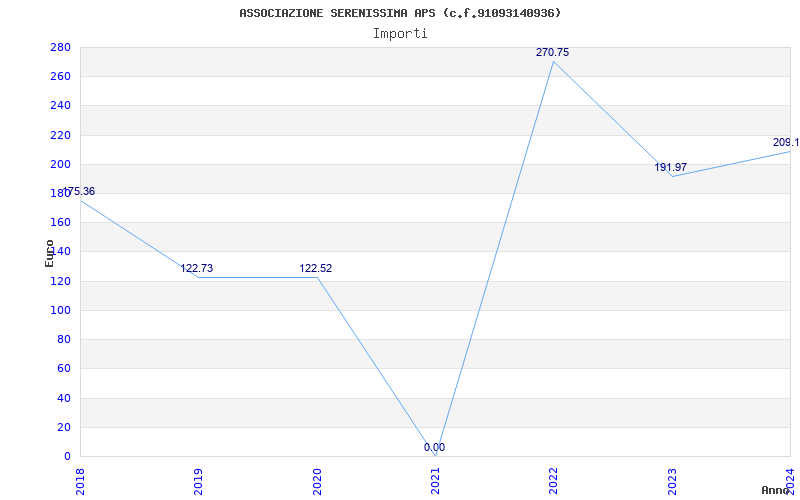Image resolution: width=800 pixels, height=500 pixels.
Task: Click the 100 y-axis tick label
Action: 60,311
